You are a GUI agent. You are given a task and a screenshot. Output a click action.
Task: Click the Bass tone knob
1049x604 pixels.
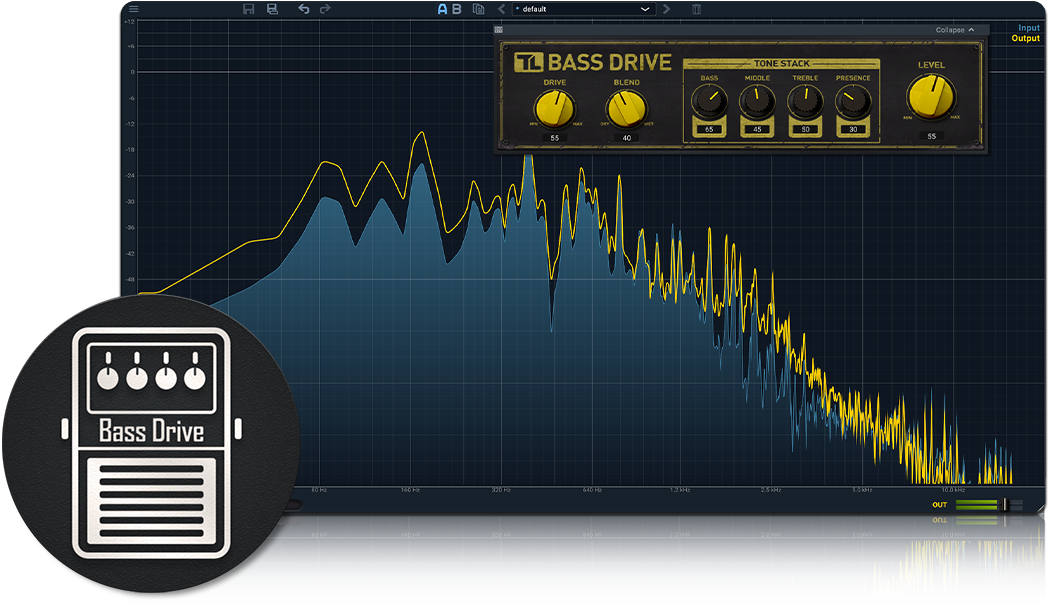tap(709, 102)
